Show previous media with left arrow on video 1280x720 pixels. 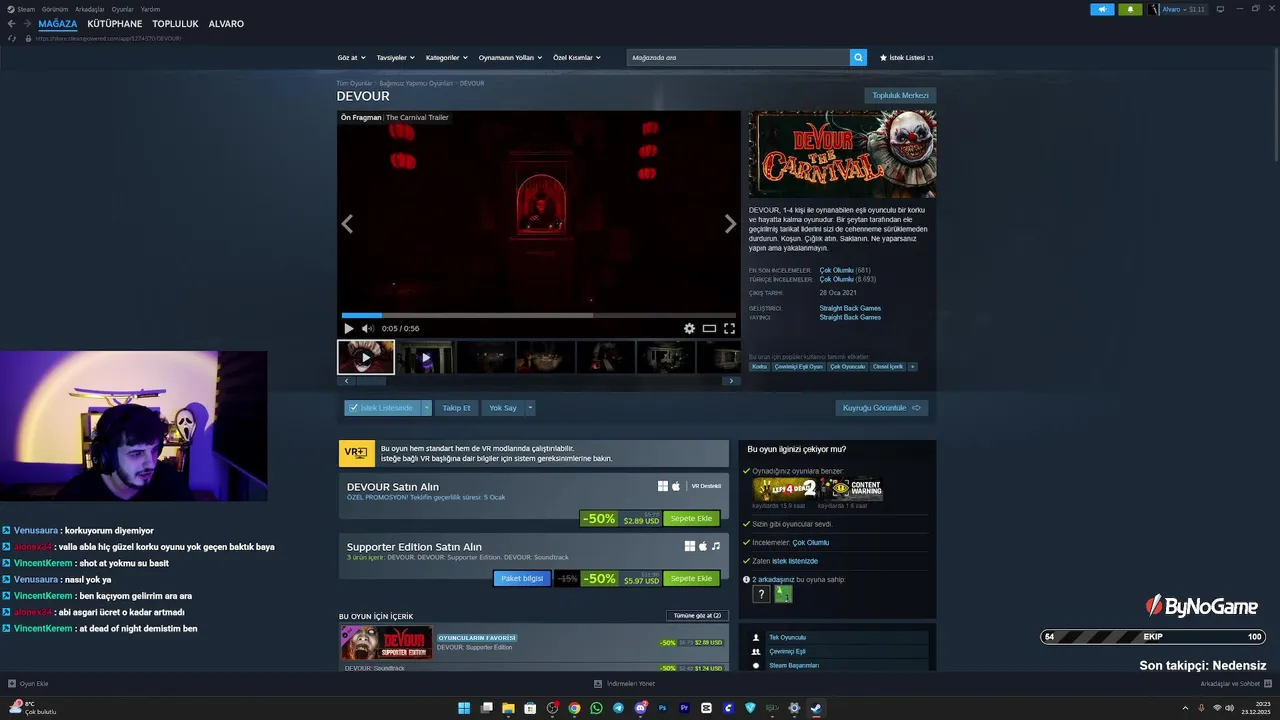coord(347,224)
